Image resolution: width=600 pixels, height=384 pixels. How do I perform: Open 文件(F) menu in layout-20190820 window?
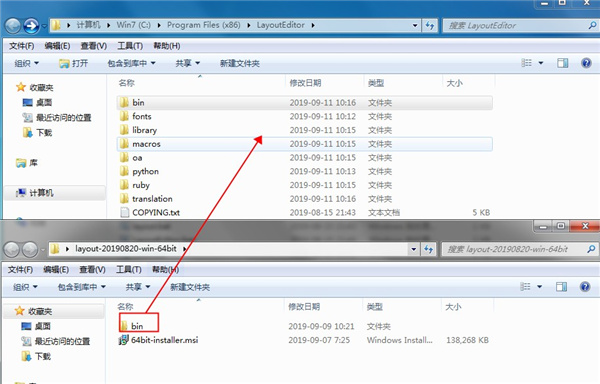[20, 270]
